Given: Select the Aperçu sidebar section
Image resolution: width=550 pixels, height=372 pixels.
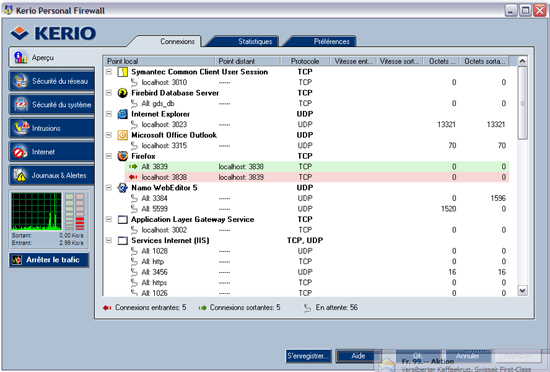Looking at the screenshot, I should [x=52, y=58].
